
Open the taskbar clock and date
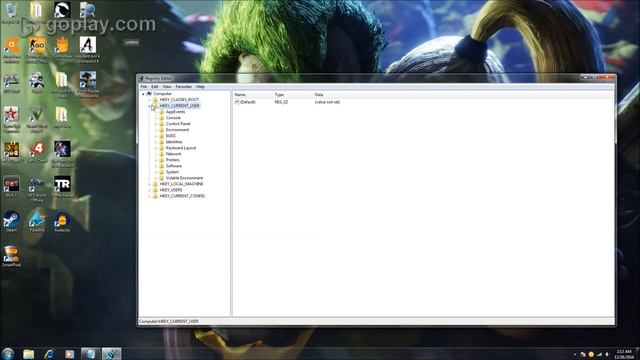(624, 354)
